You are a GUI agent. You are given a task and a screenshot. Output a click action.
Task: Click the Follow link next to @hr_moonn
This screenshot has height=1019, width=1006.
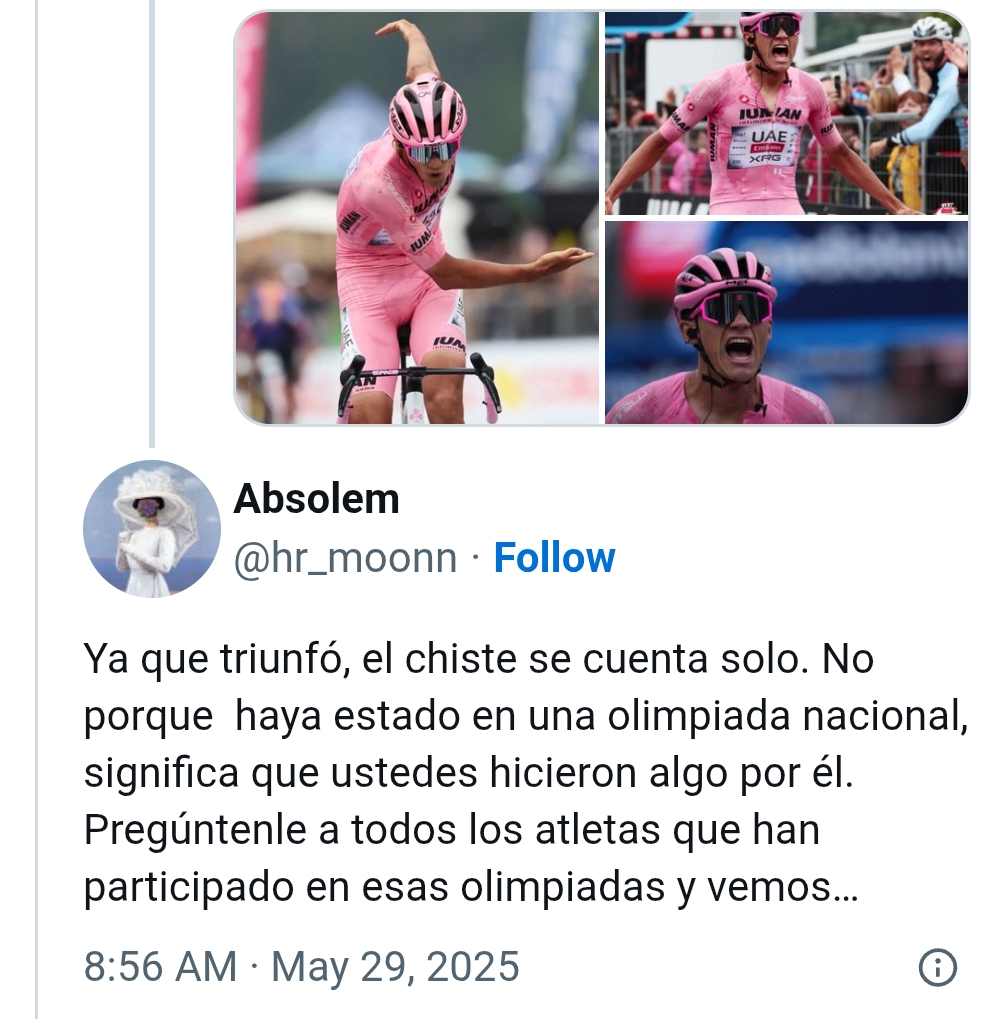click(554, 558)
